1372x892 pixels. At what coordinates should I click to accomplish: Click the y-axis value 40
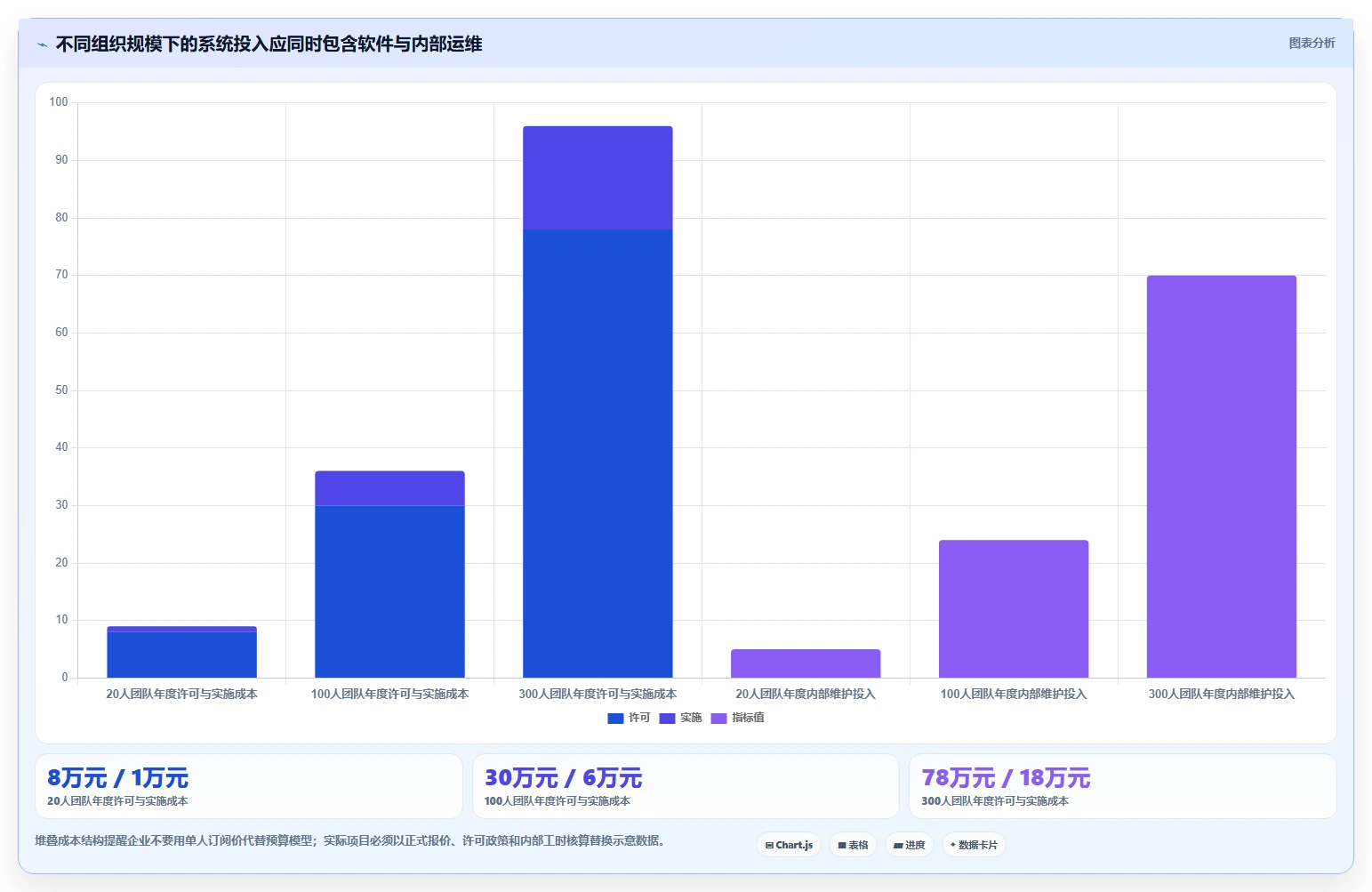(61, 447)
